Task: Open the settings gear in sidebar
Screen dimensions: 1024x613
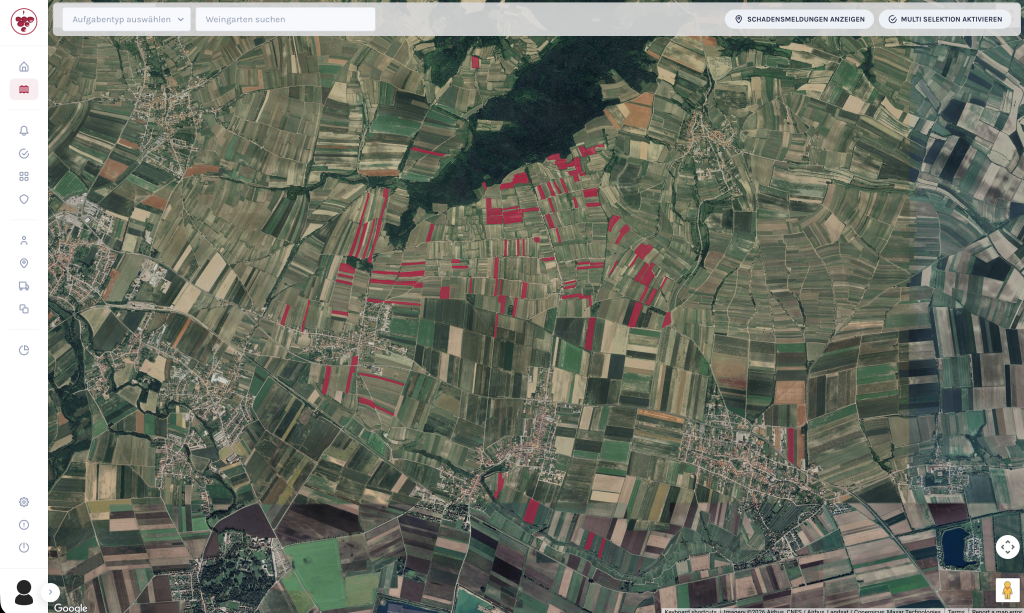Action: tap(24, 502)
